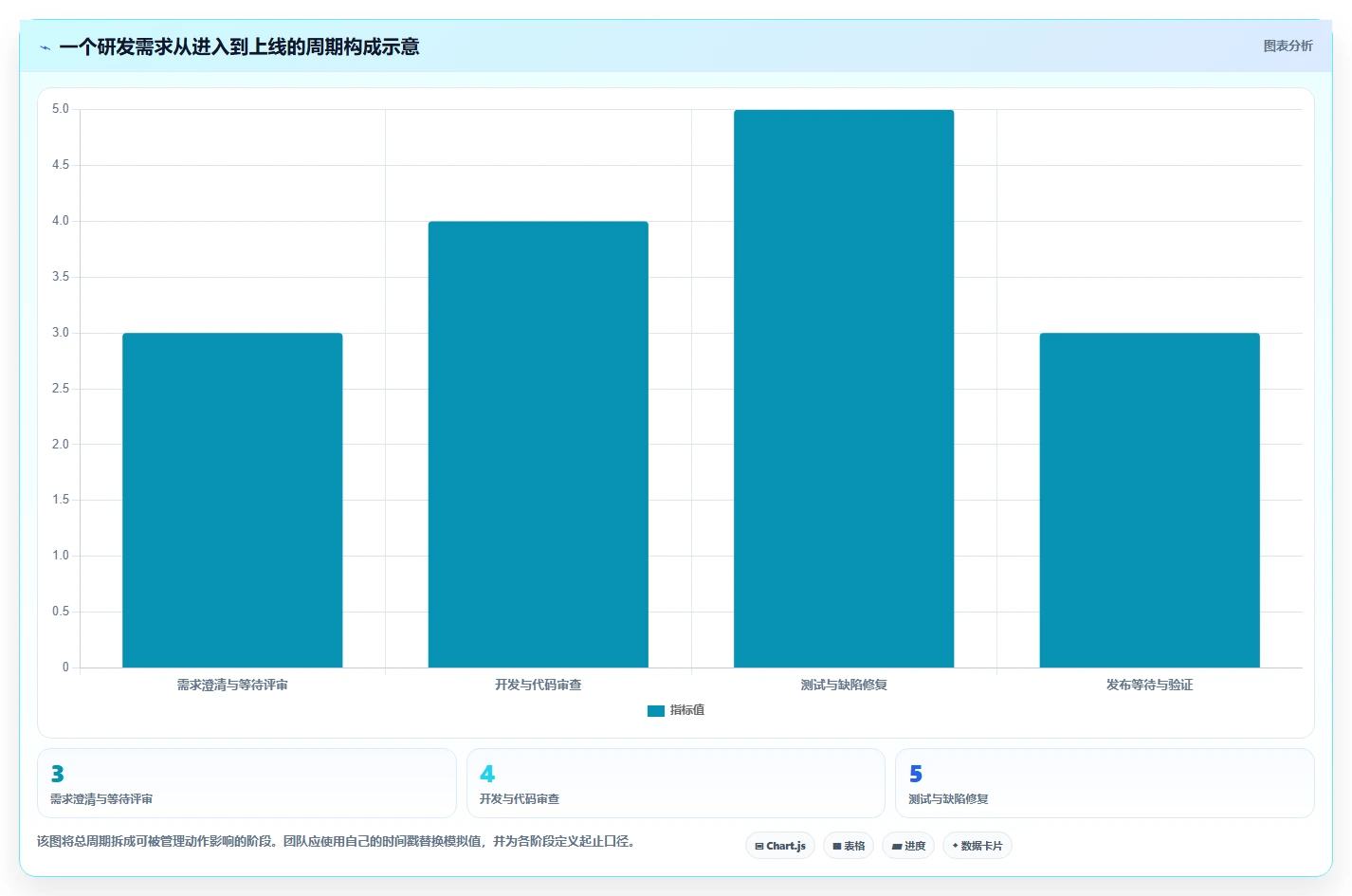Click the icon inside the 表格 chip
Viewport: 1352px width, 896px height.
(x=837, y=846)
